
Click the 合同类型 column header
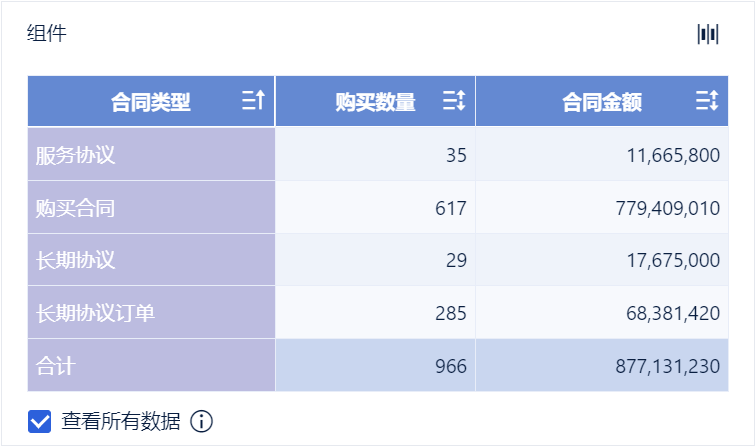150,102
